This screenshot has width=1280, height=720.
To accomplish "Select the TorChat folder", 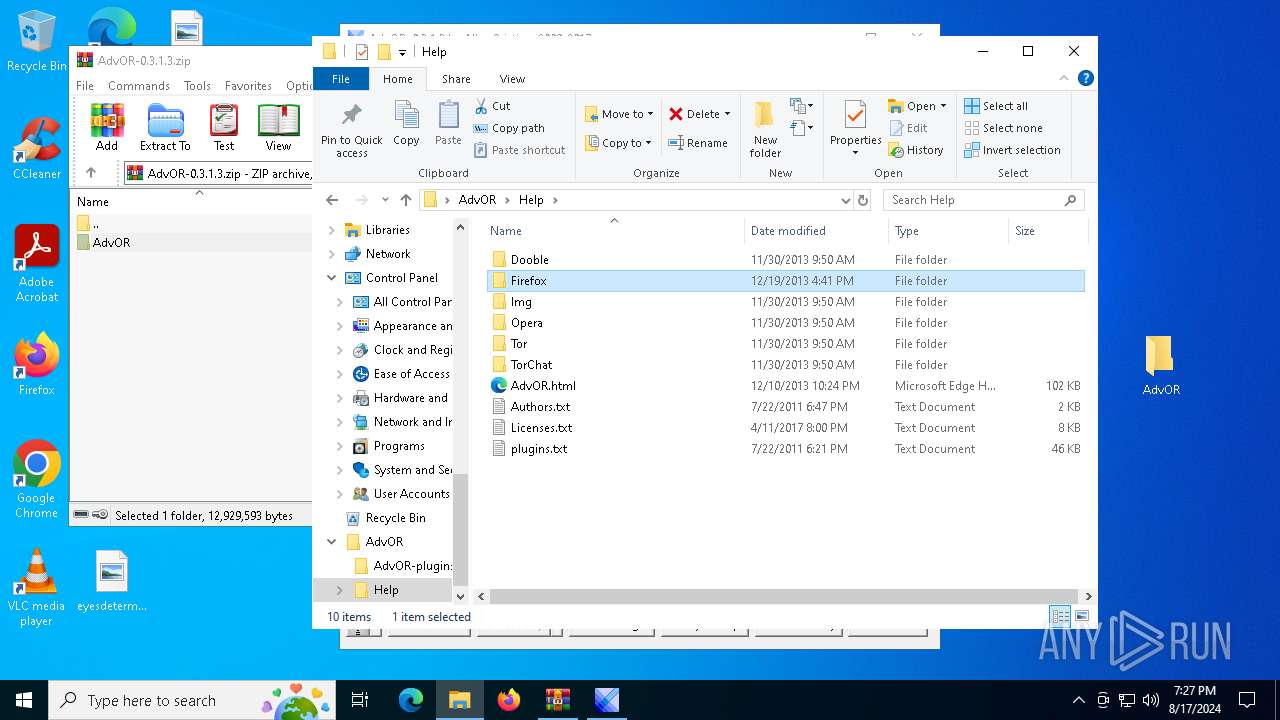I will click(x=785, y=365).
